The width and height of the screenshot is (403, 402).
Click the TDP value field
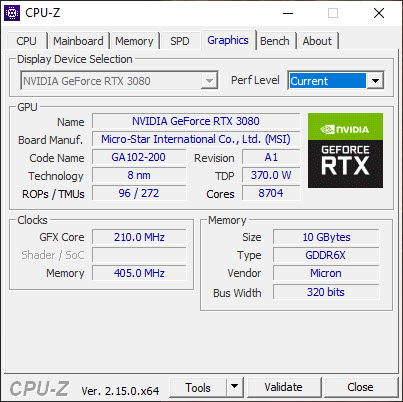(x=271, y=175)
